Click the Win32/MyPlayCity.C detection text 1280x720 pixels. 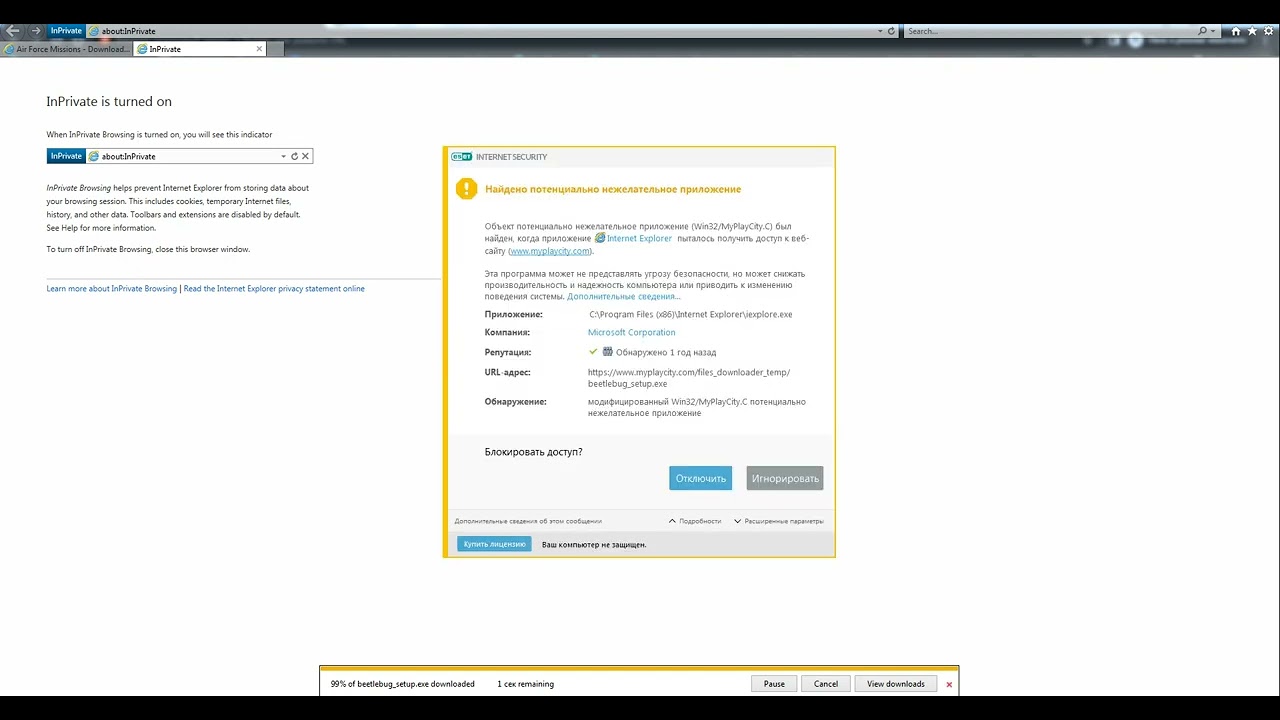pyautogui.click(x=697, y=407)
